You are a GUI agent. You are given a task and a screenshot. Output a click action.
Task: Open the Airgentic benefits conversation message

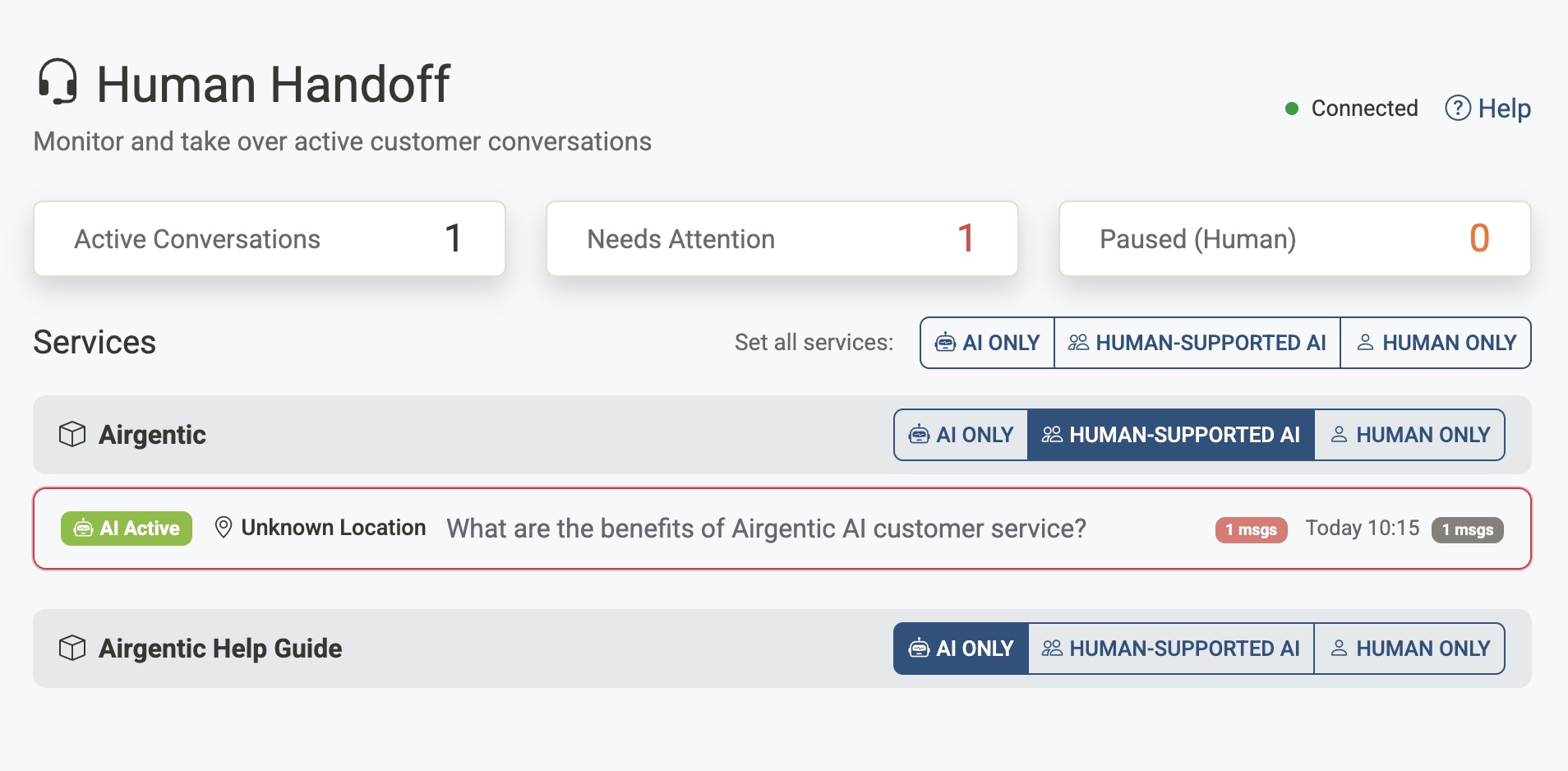(766, 529)
